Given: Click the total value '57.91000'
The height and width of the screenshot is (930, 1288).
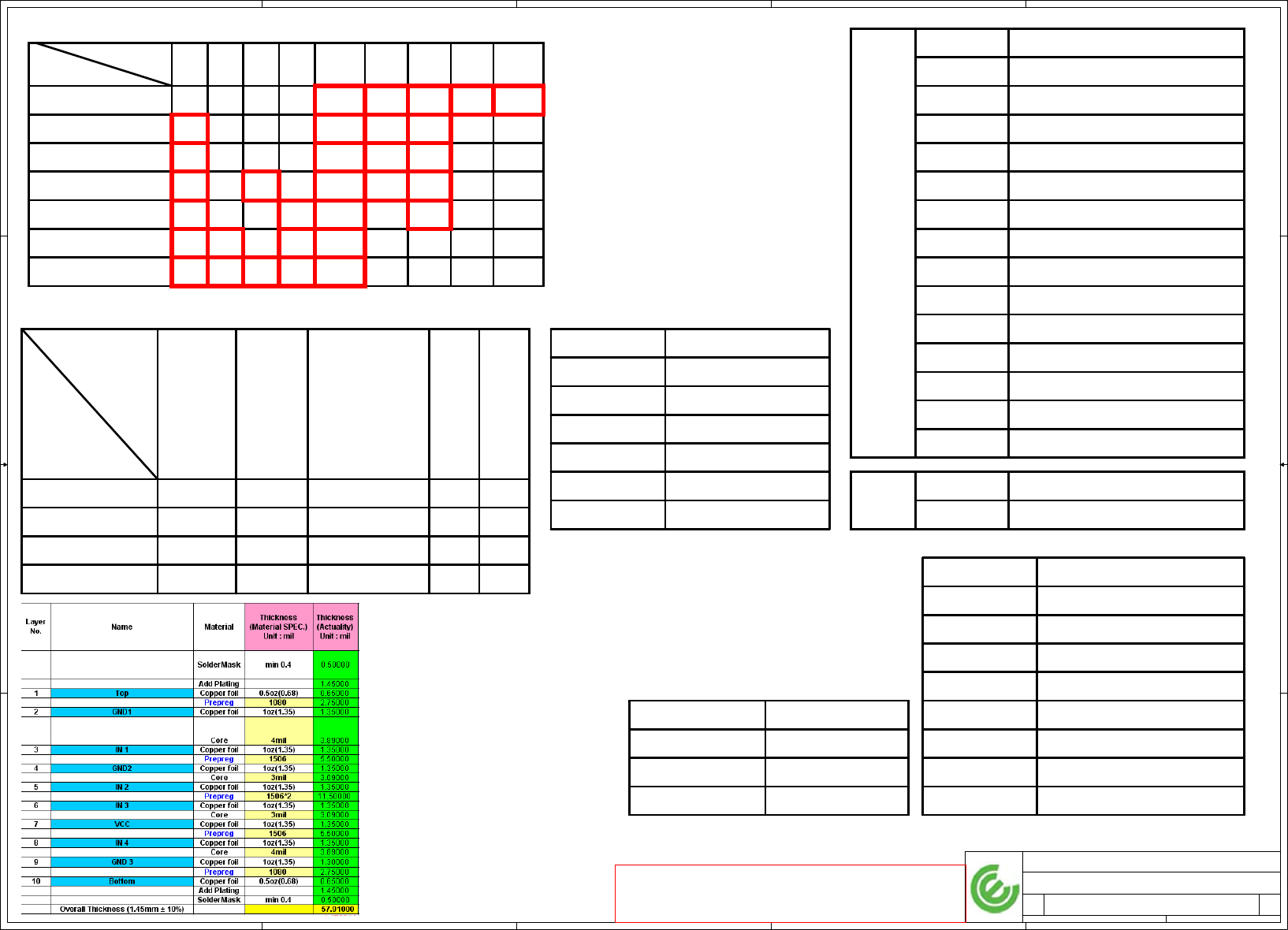Looking at the screenshot, I should click(x=337, y=909).
